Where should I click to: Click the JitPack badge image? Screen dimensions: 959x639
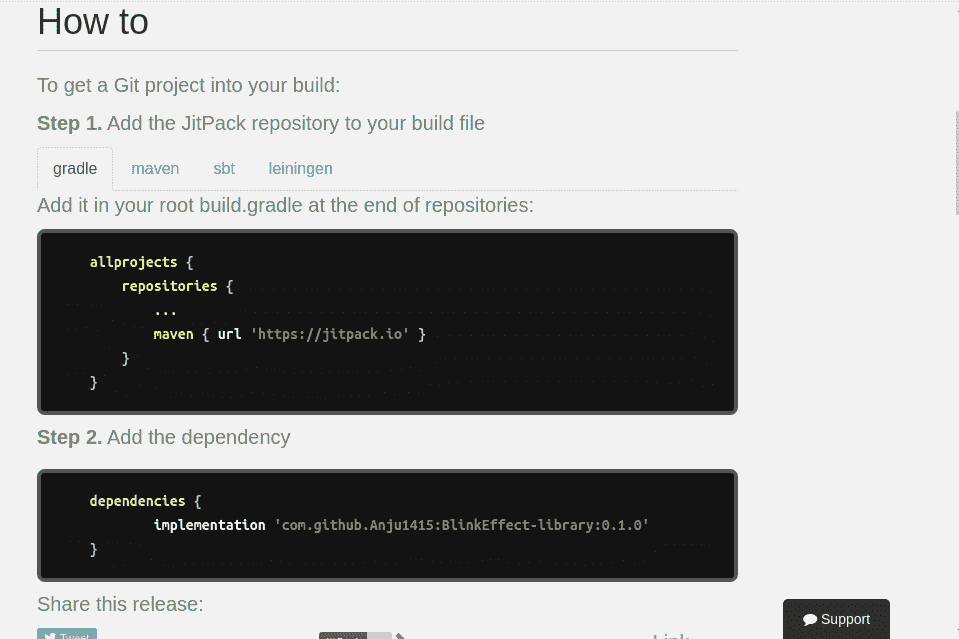point(355,635)
